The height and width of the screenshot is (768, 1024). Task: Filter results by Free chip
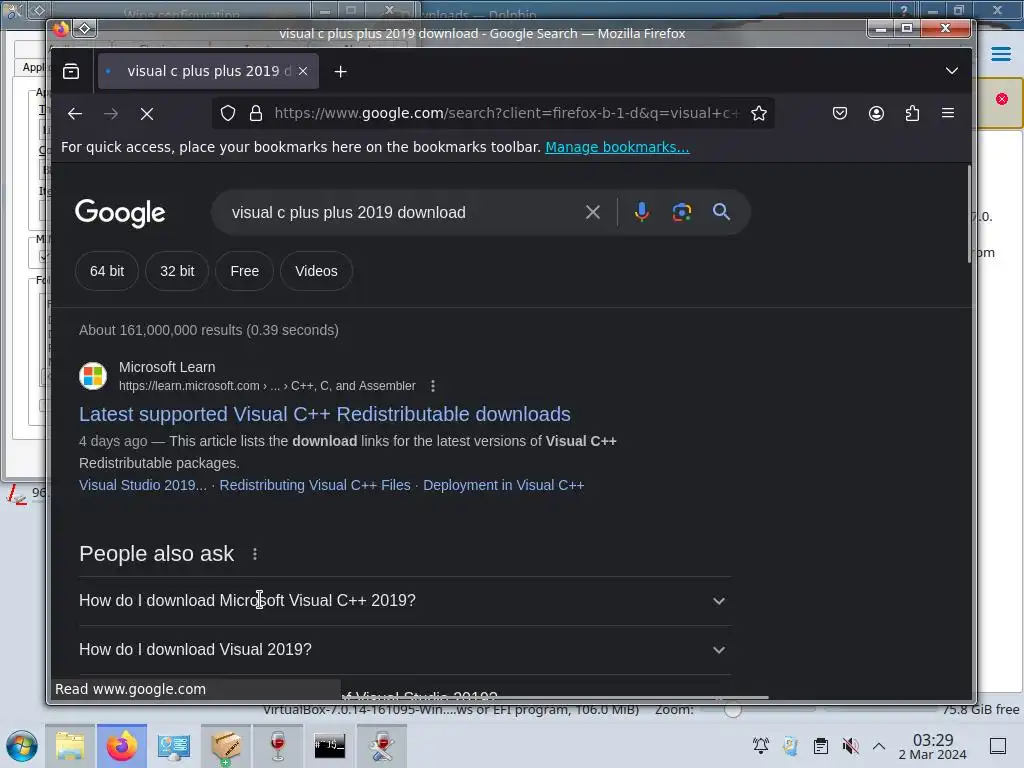(244, 271)
